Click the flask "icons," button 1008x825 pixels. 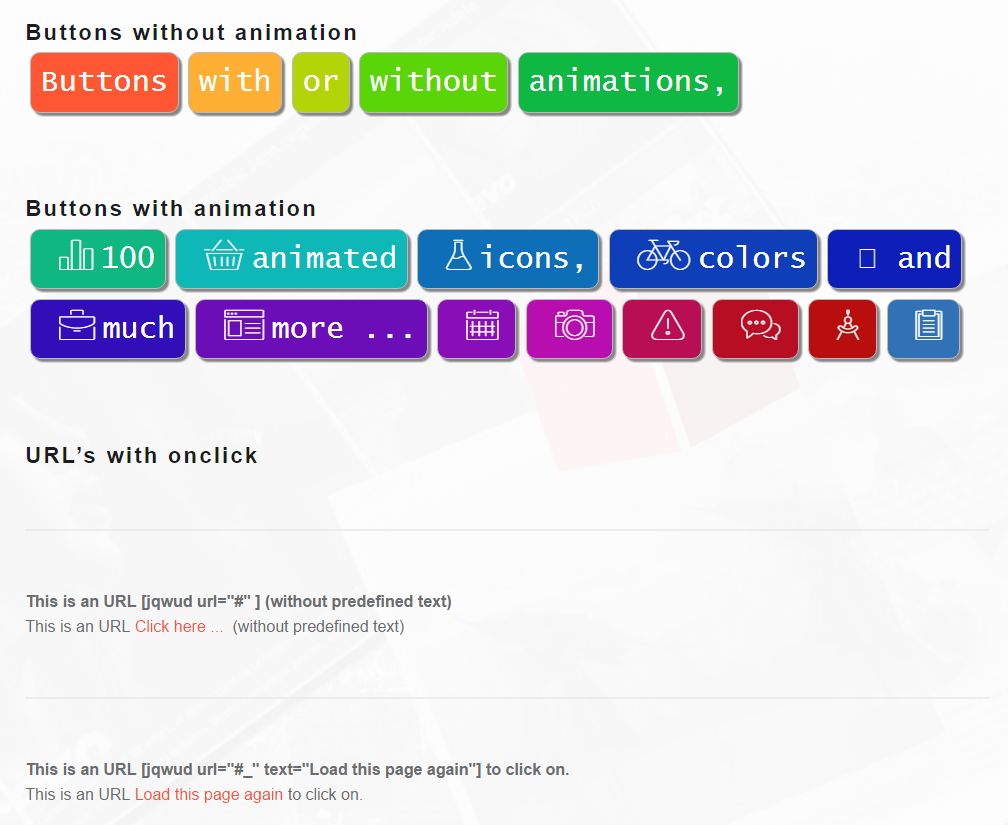(508, 258)
